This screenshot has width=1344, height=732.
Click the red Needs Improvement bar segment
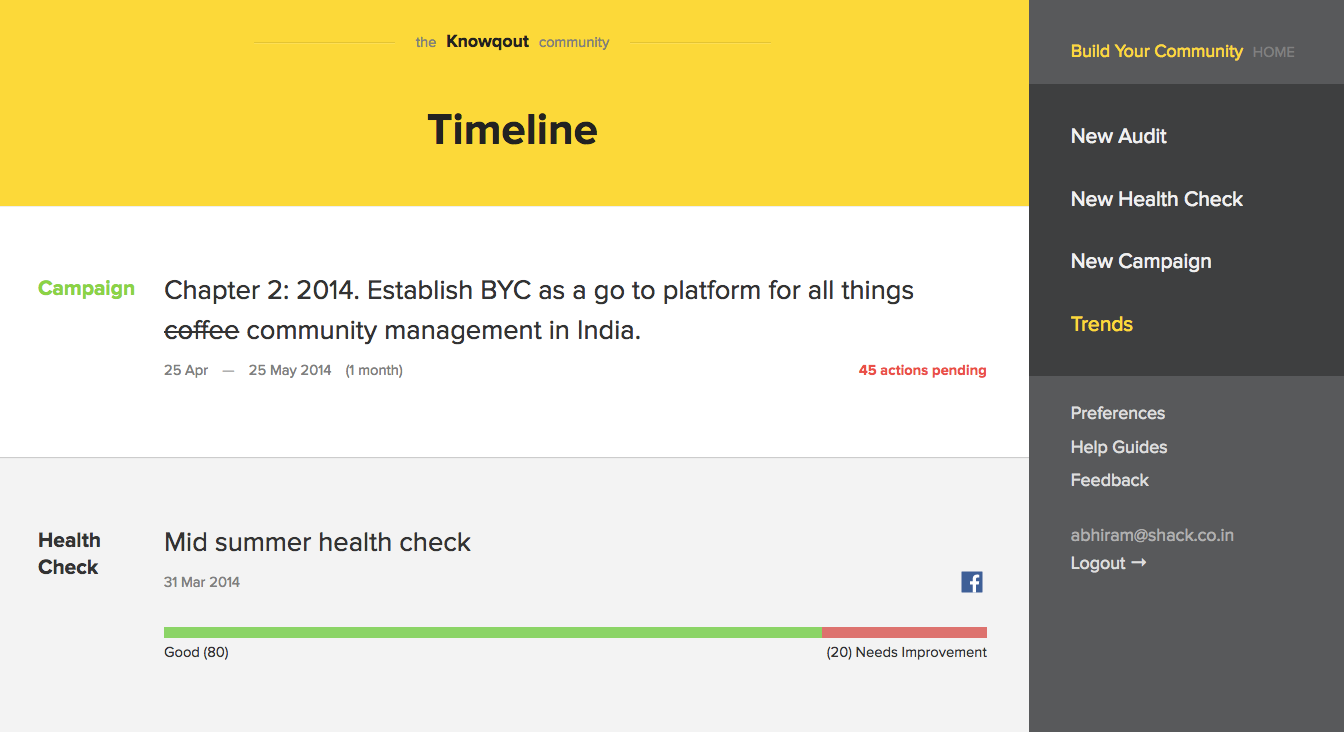tap(904, 632)
